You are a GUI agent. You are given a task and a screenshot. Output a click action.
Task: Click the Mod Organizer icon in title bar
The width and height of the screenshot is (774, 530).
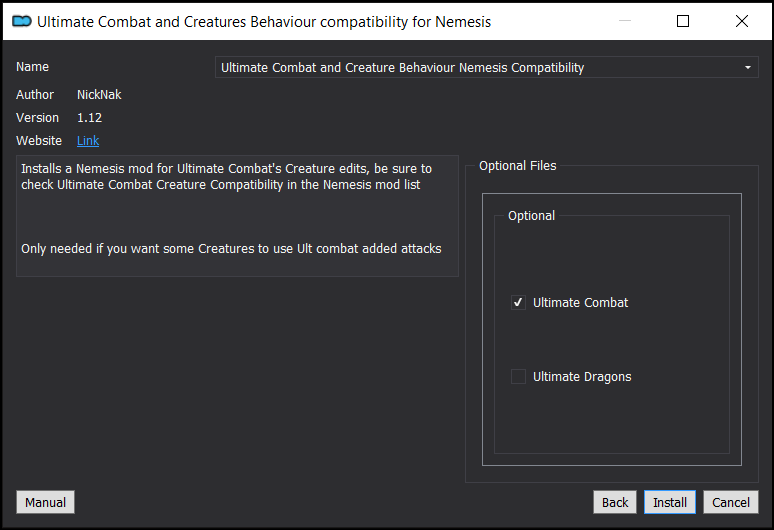click(22, 21)
